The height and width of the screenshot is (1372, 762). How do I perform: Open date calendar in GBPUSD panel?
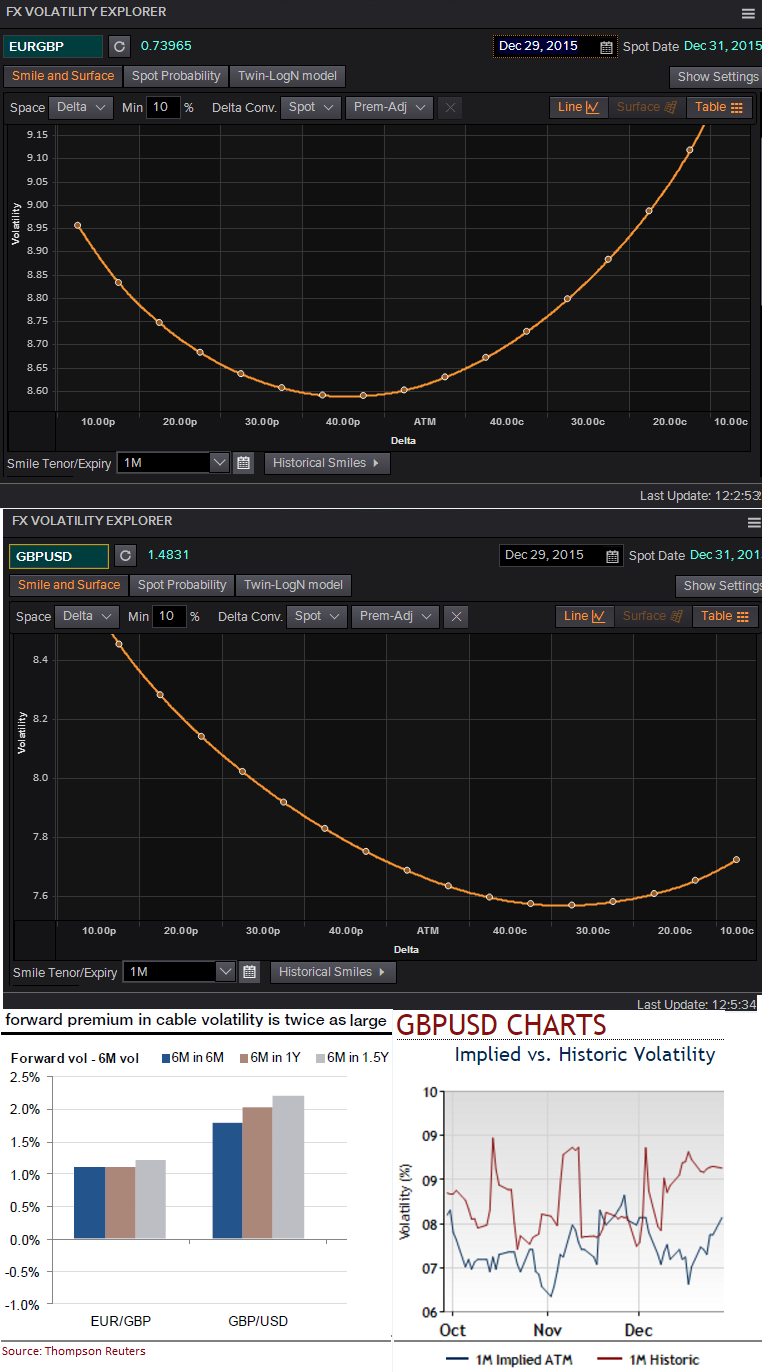[613, 555]
